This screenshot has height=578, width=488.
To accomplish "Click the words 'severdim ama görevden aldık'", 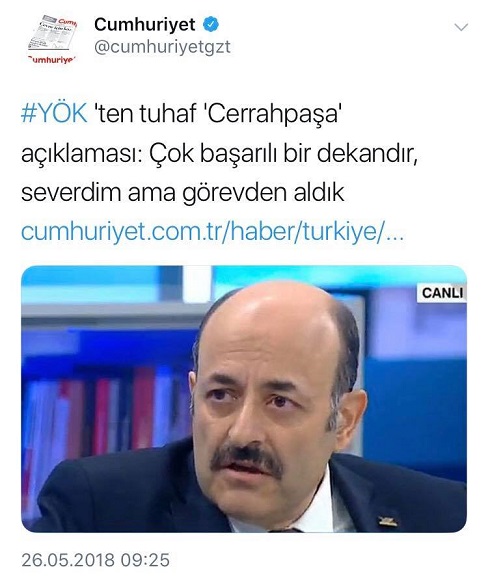I will (182, 192).
